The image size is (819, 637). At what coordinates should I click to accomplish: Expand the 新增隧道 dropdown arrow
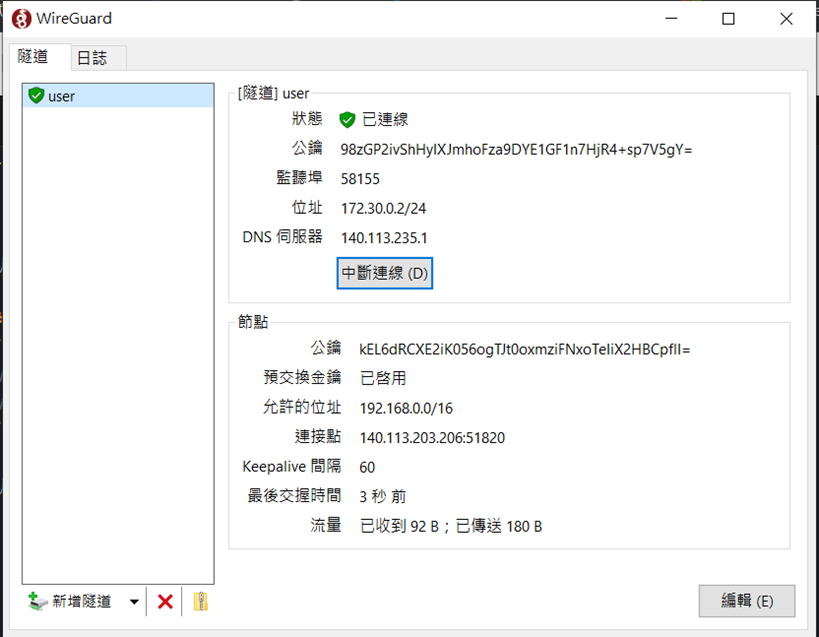pyautogui.click(x=134, y=602)
